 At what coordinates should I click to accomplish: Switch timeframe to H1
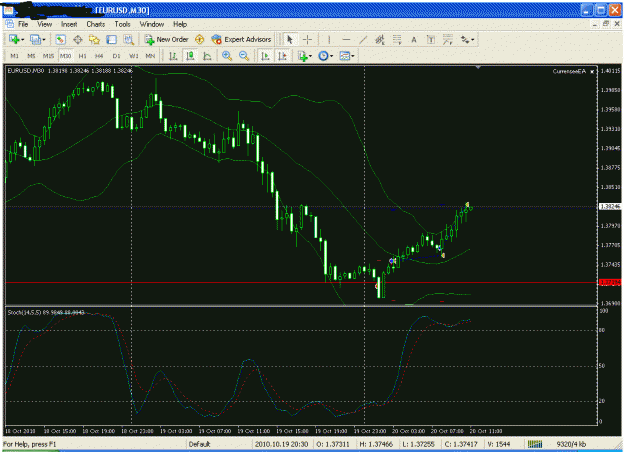tap(83, 56)
